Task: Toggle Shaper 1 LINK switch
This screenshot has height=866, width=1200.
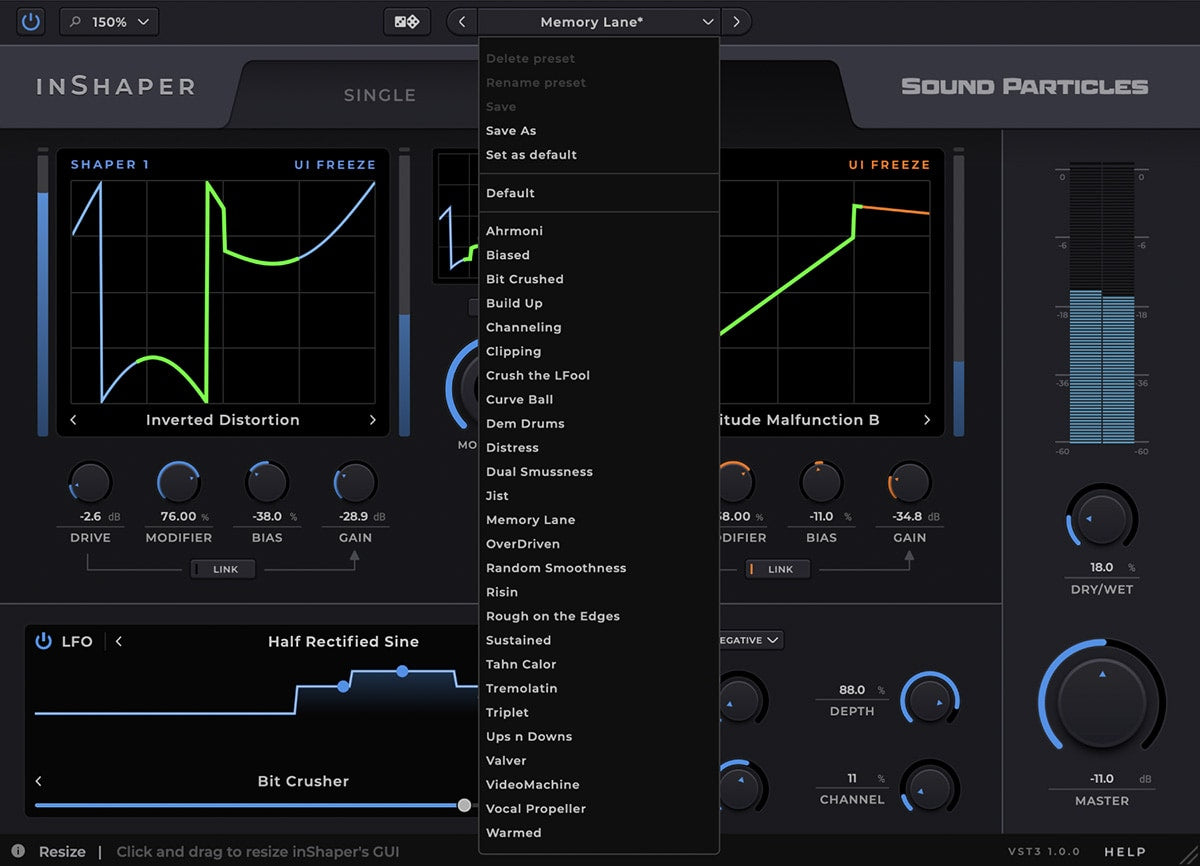Action: tap(225, 569)
